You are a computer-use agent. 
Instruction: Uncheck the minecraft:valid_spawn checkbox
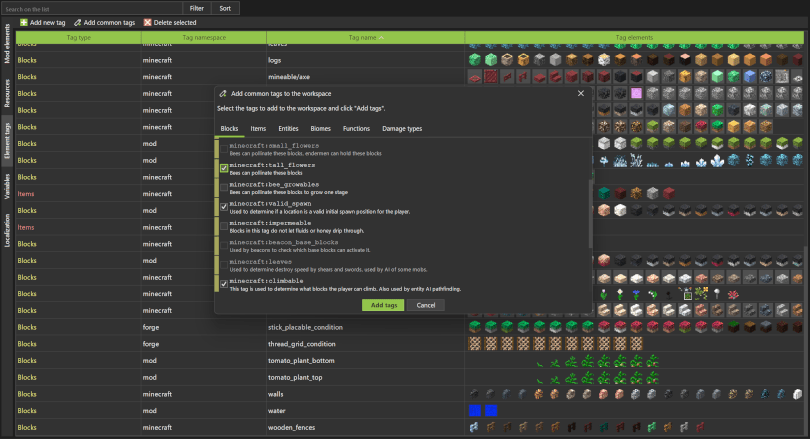[x=224, y=207]
